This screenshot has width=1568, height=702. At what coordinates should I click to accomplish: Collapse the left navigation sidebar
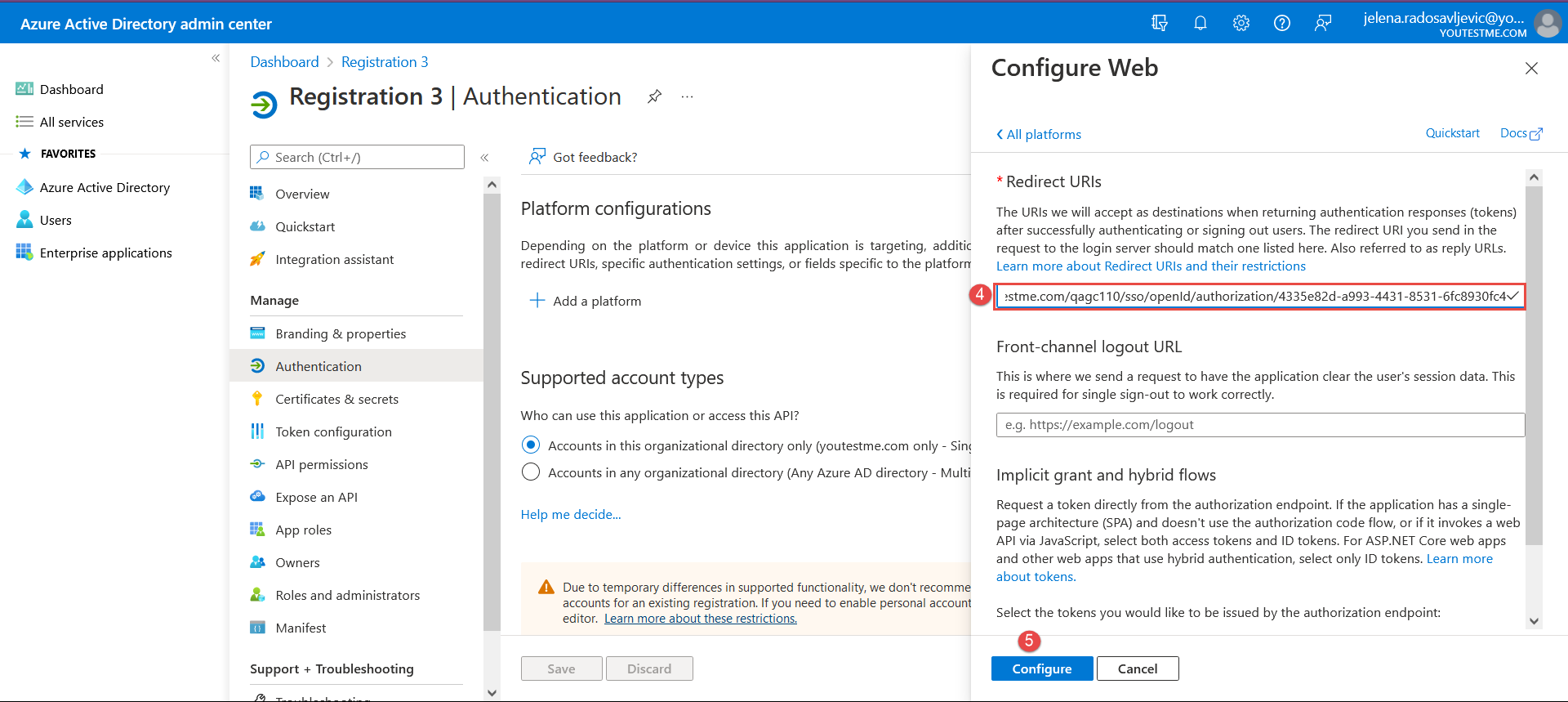pyautogui.click(x=216, y=58)
